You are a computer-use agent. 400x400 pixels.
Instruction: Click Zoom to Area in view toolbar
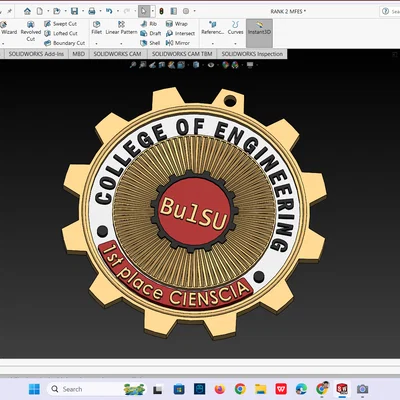point(143,65)
